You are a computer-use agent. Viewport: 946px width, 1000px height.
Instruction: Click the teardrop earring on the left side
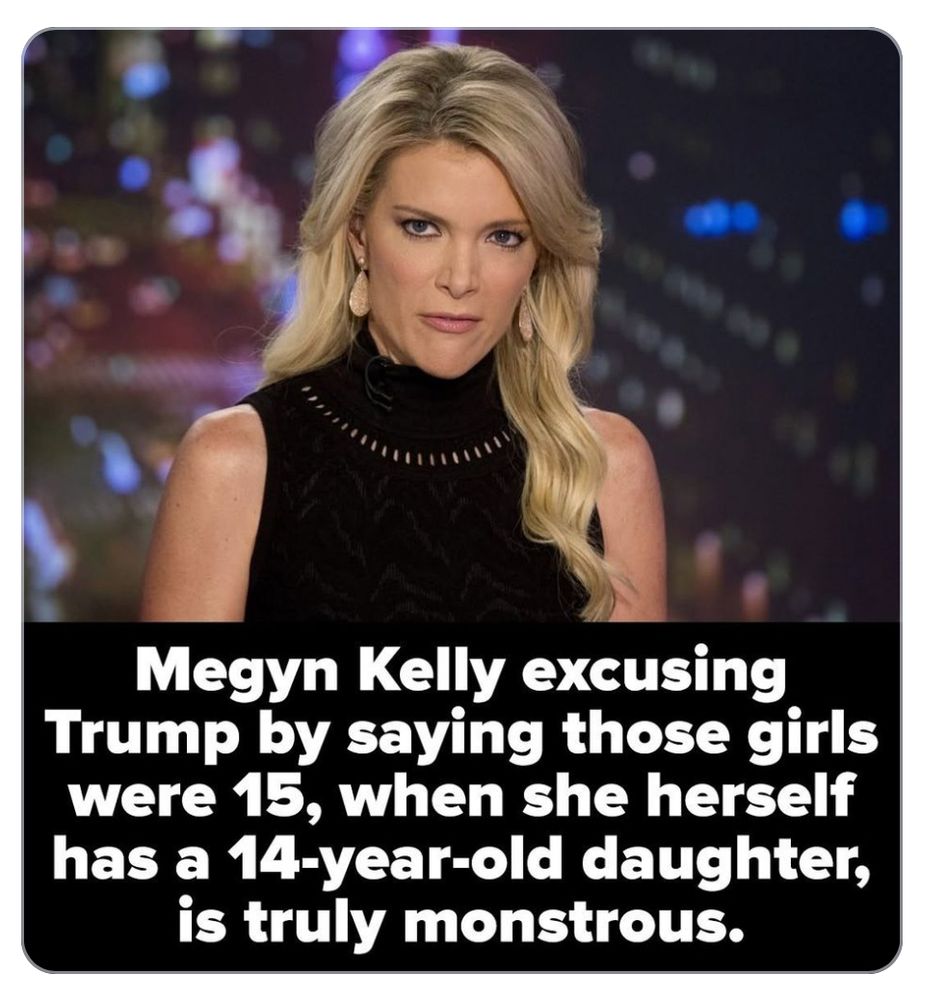359,291
